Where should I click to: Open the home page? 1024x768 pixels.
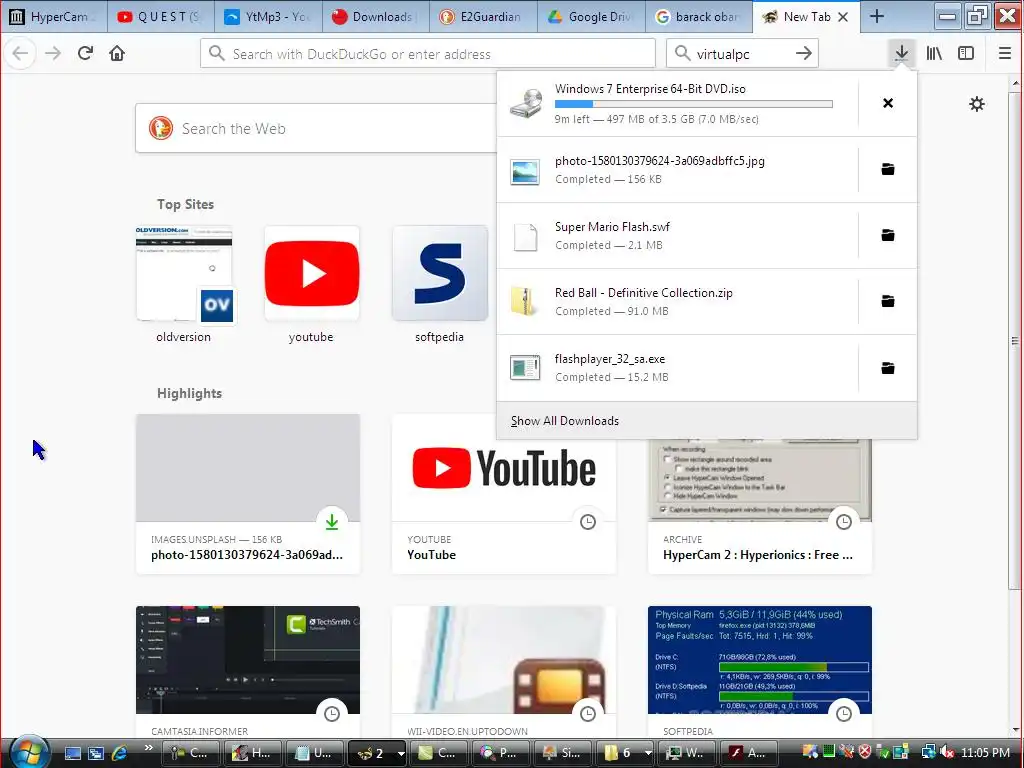[x=117, y=54]
